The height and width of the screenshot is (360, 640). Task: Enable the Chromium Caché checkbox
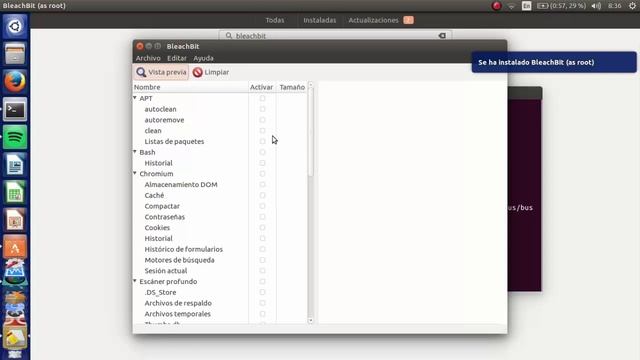(262, 195)
